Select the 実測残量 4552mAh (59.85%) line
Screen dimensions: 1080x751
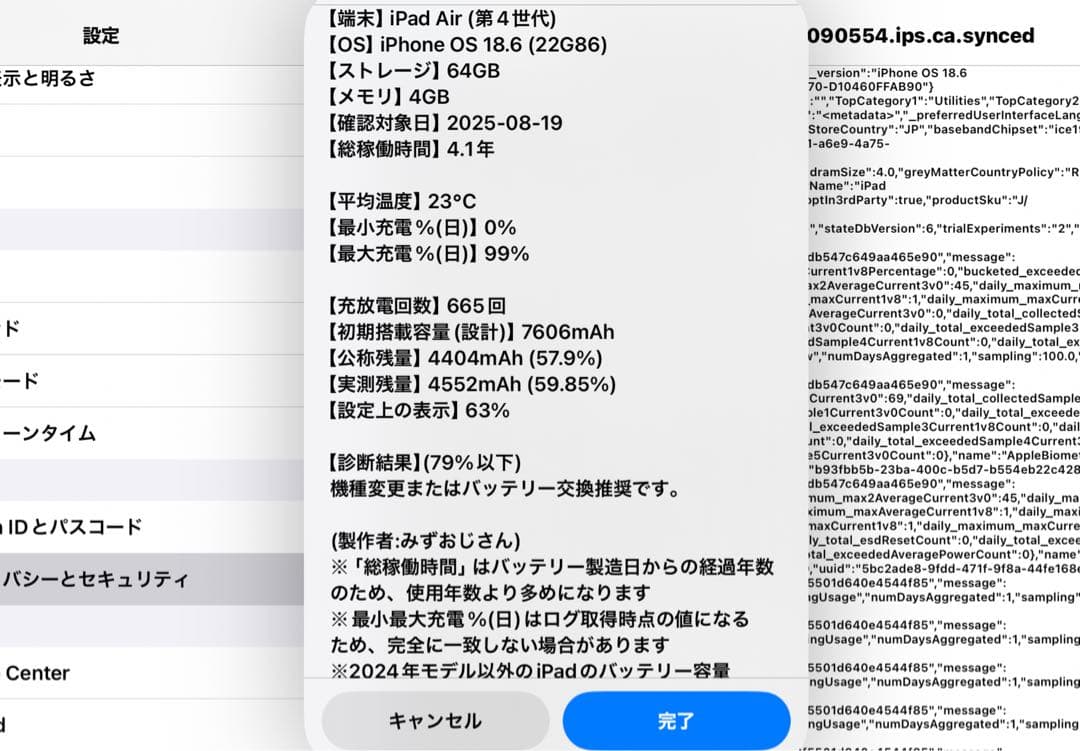(x=472, y=385)
